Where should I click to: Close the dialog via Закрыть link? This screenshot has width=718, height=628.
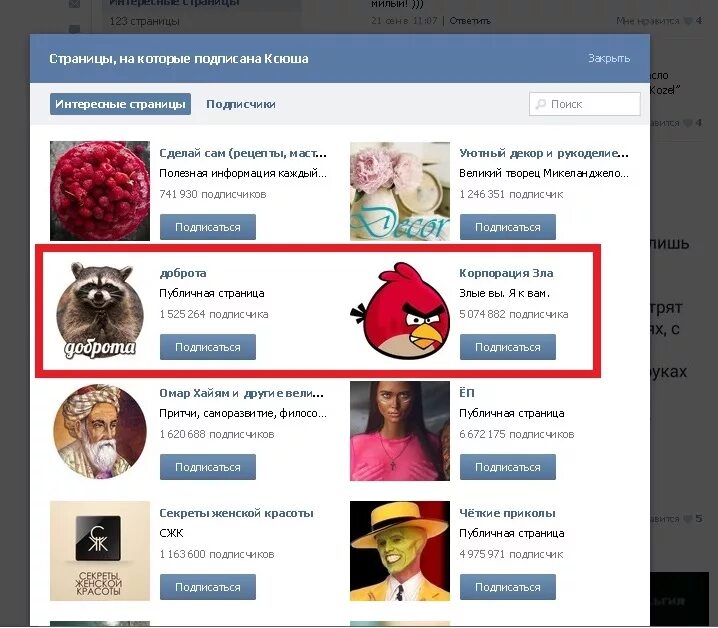(x=609, y=58)
